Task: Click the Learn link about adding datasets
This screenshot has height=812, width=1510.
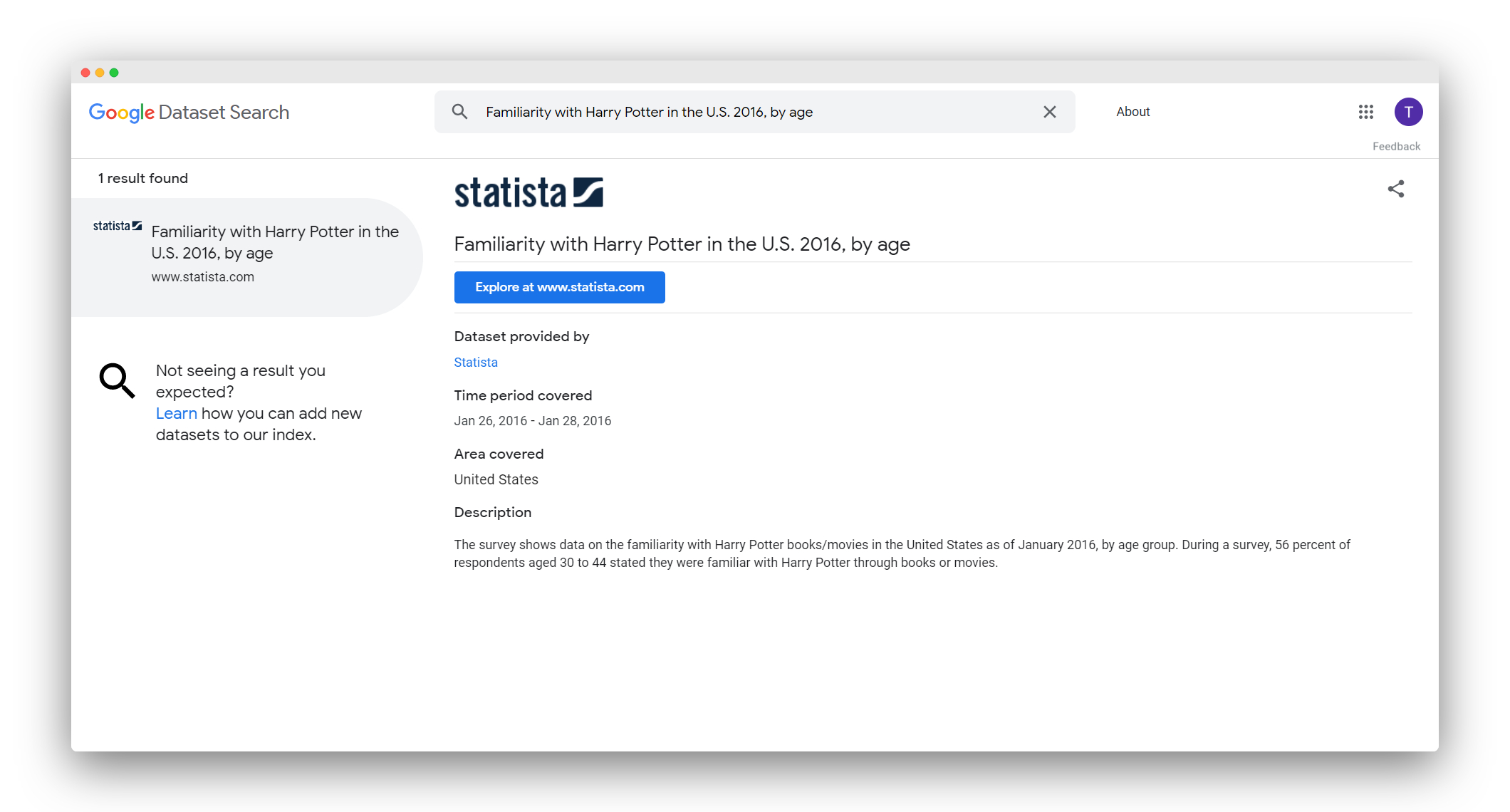Action: tap(176, 413)
